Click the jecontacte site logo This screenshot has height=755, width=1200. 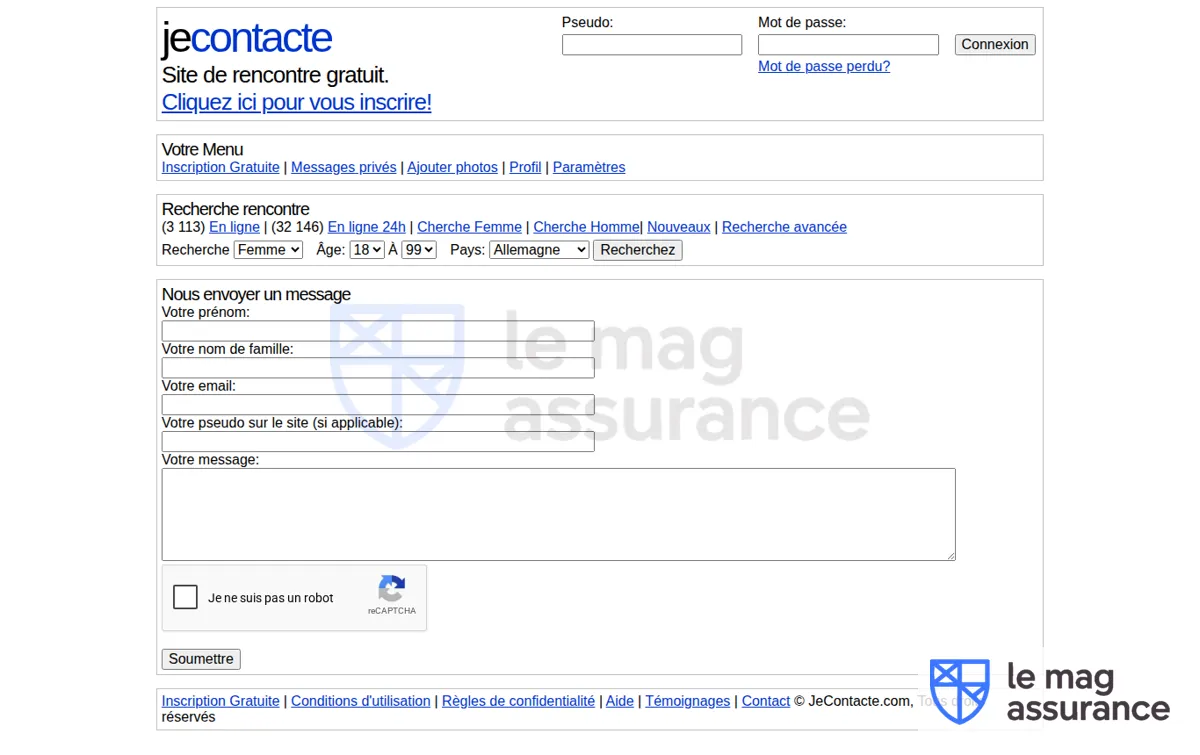point(247,38)
